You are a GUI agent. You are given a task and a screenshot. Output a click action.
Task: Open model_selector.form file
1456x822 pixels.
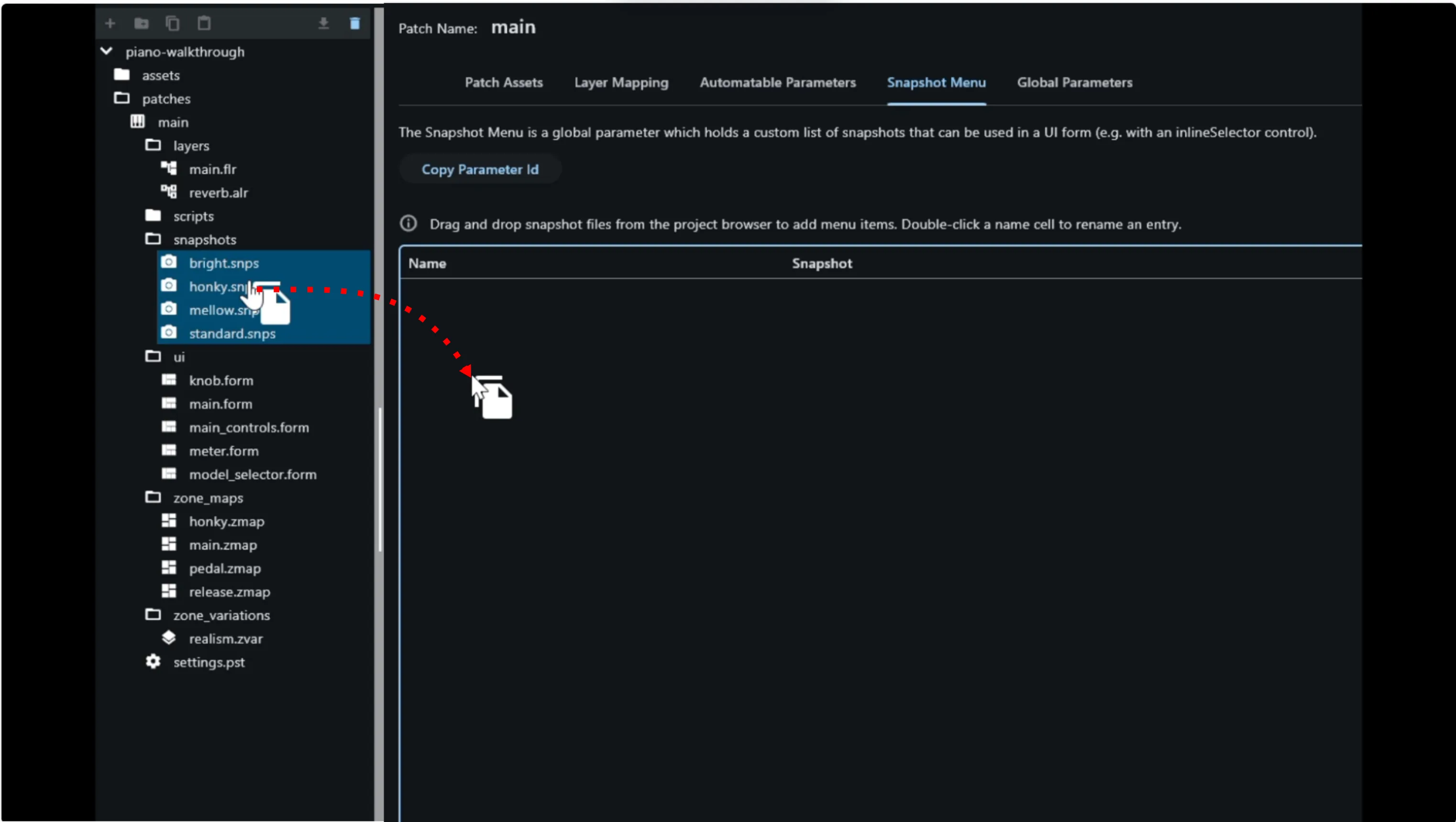tap(253, 474)
